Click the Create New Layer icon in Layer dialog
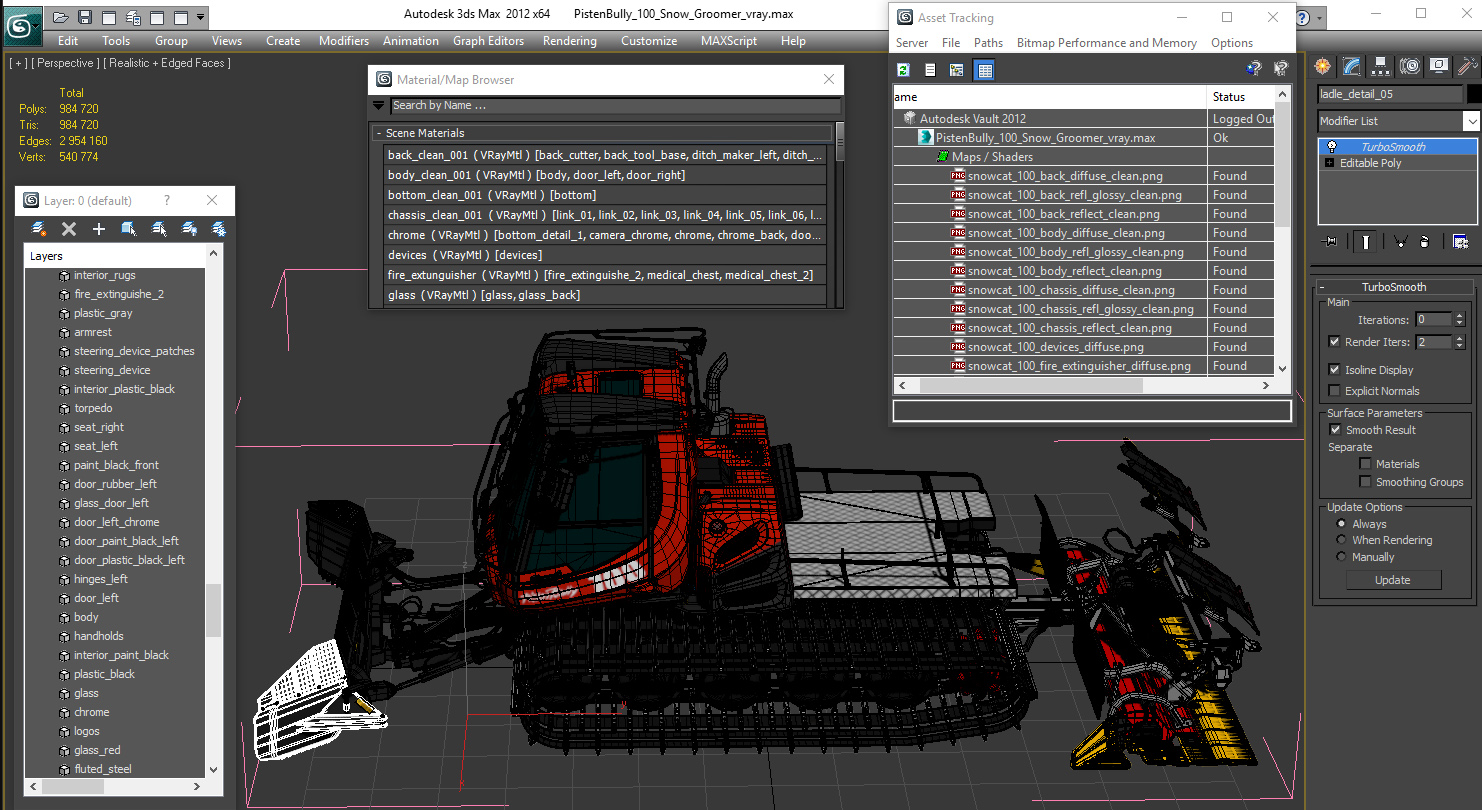Image resolution: width=1482 pixels, height=810 pixels. [x=39, y=229]
